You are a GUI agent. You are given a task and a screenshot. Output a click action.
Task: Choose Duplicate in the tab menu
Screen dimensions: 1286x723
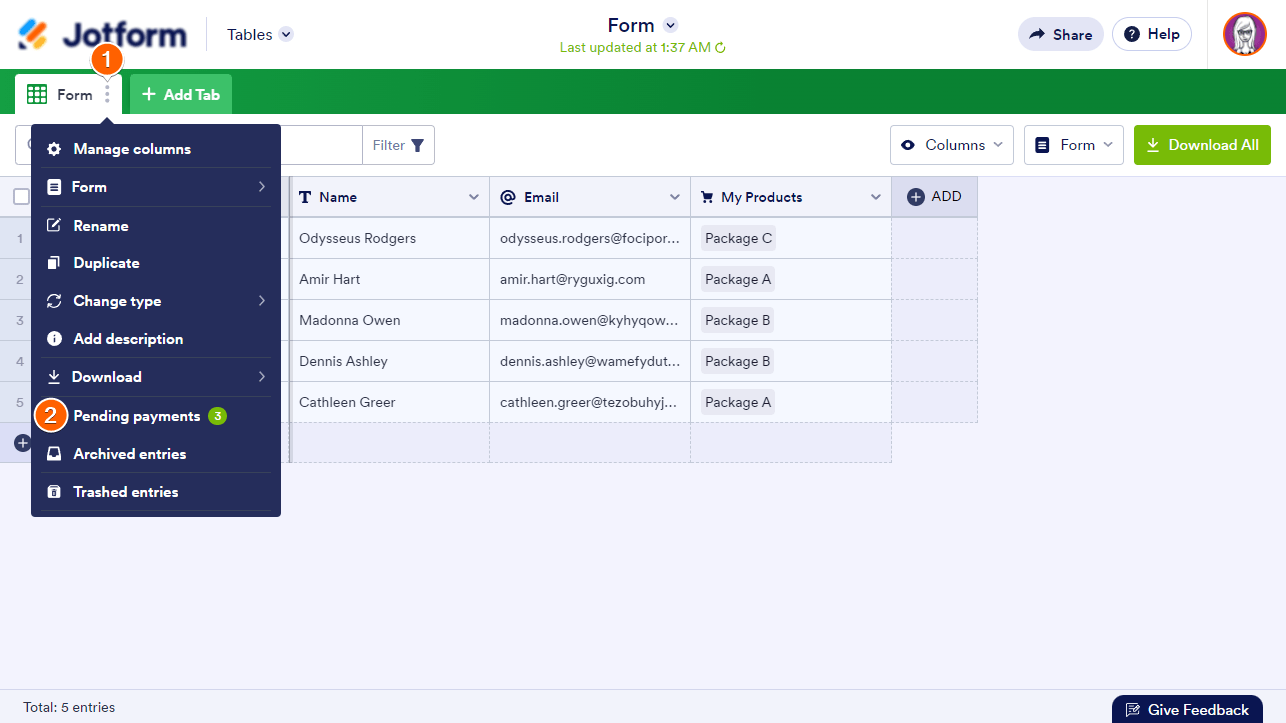106,263
